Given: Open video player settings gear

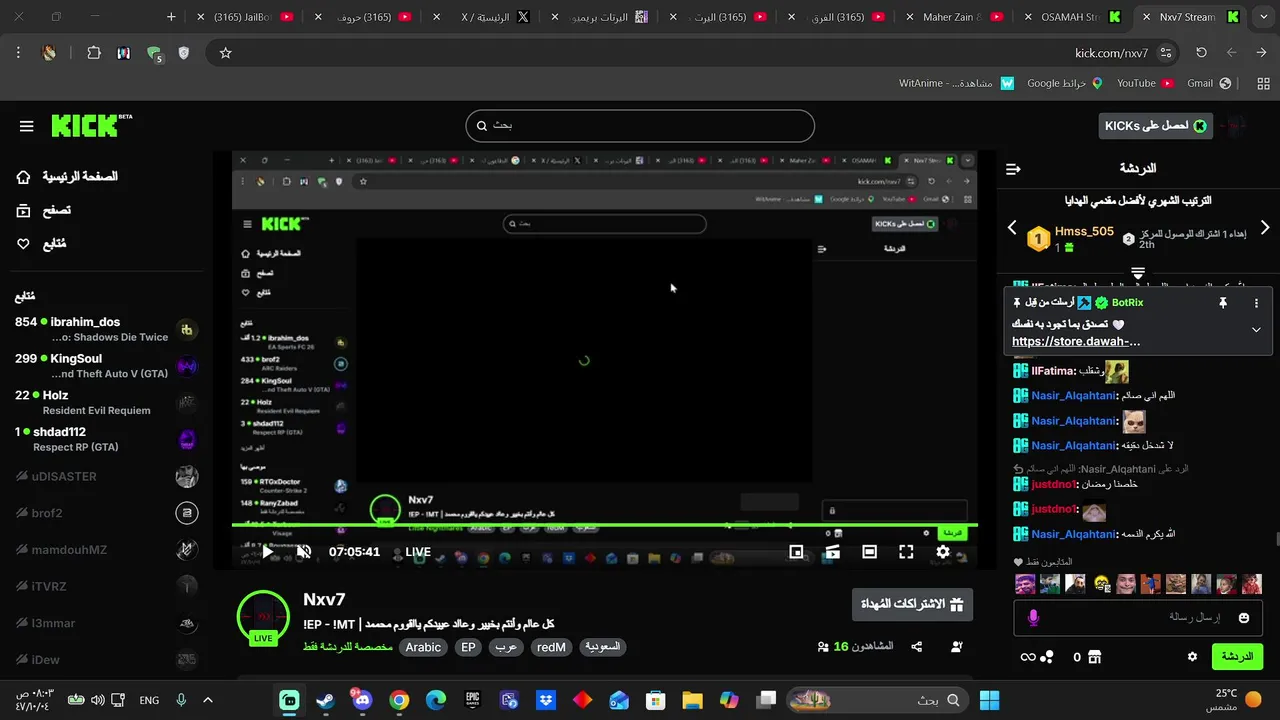Looking at the screenshot, I should coord(943,551).
